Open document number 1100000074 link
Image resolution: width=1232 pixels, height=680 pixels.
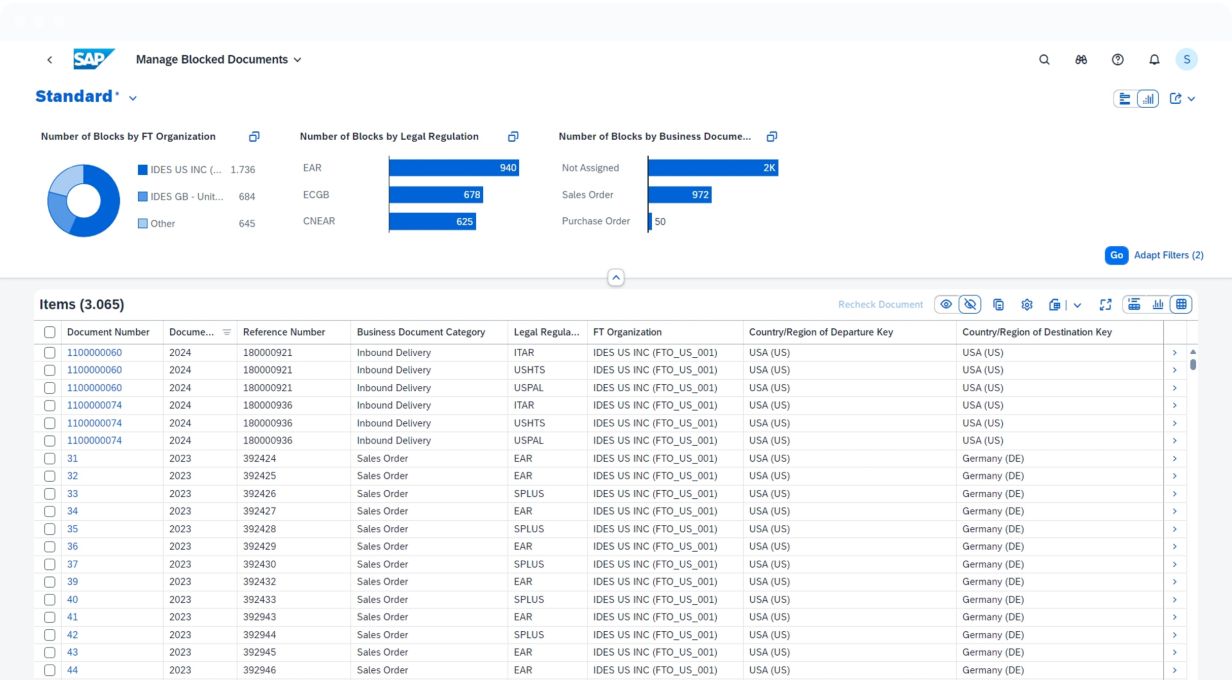click(x=94, y=406)
